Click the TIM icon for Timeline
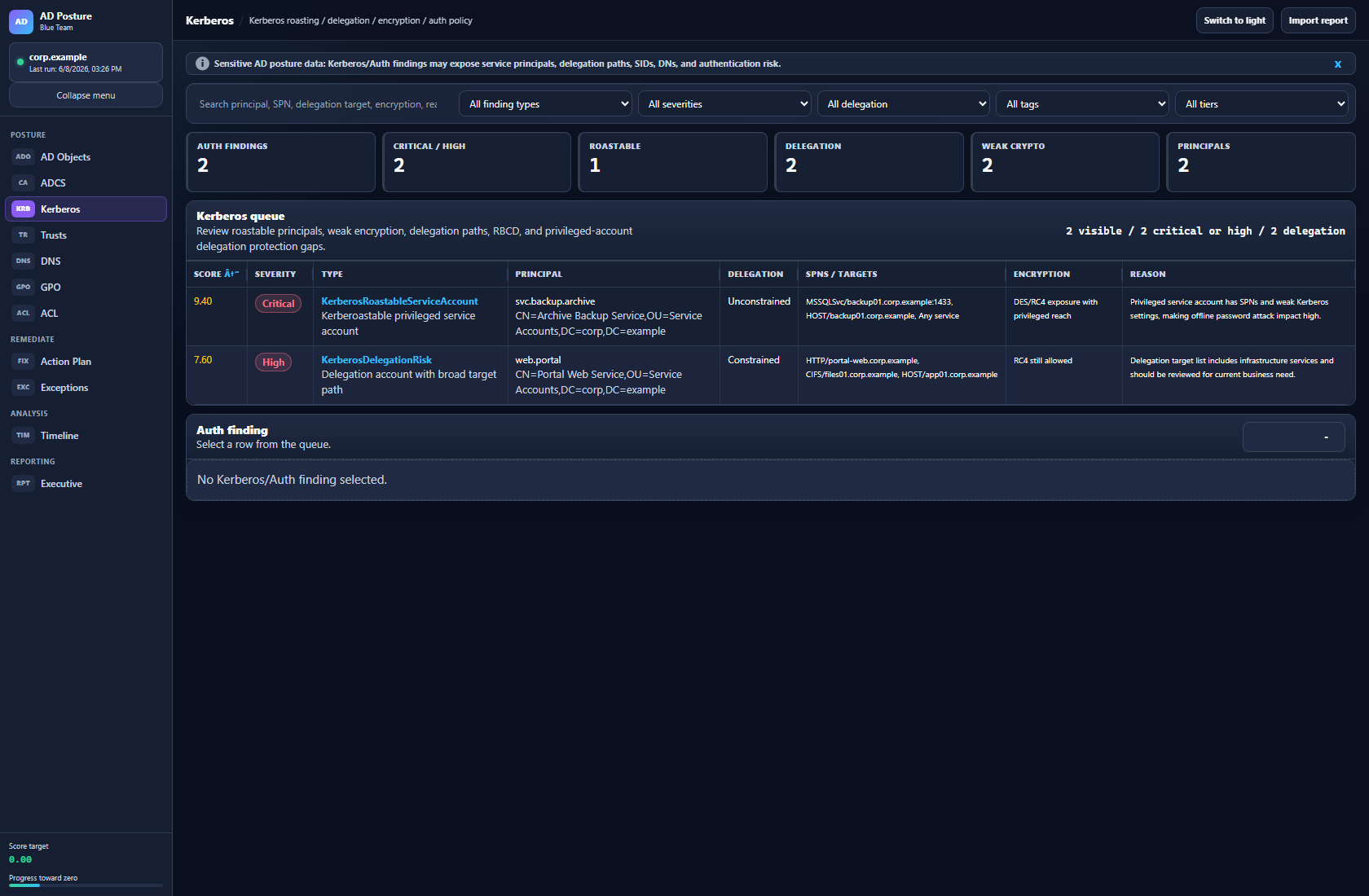Viewport: 1369px width, 896px height. (x=23, y=436)
